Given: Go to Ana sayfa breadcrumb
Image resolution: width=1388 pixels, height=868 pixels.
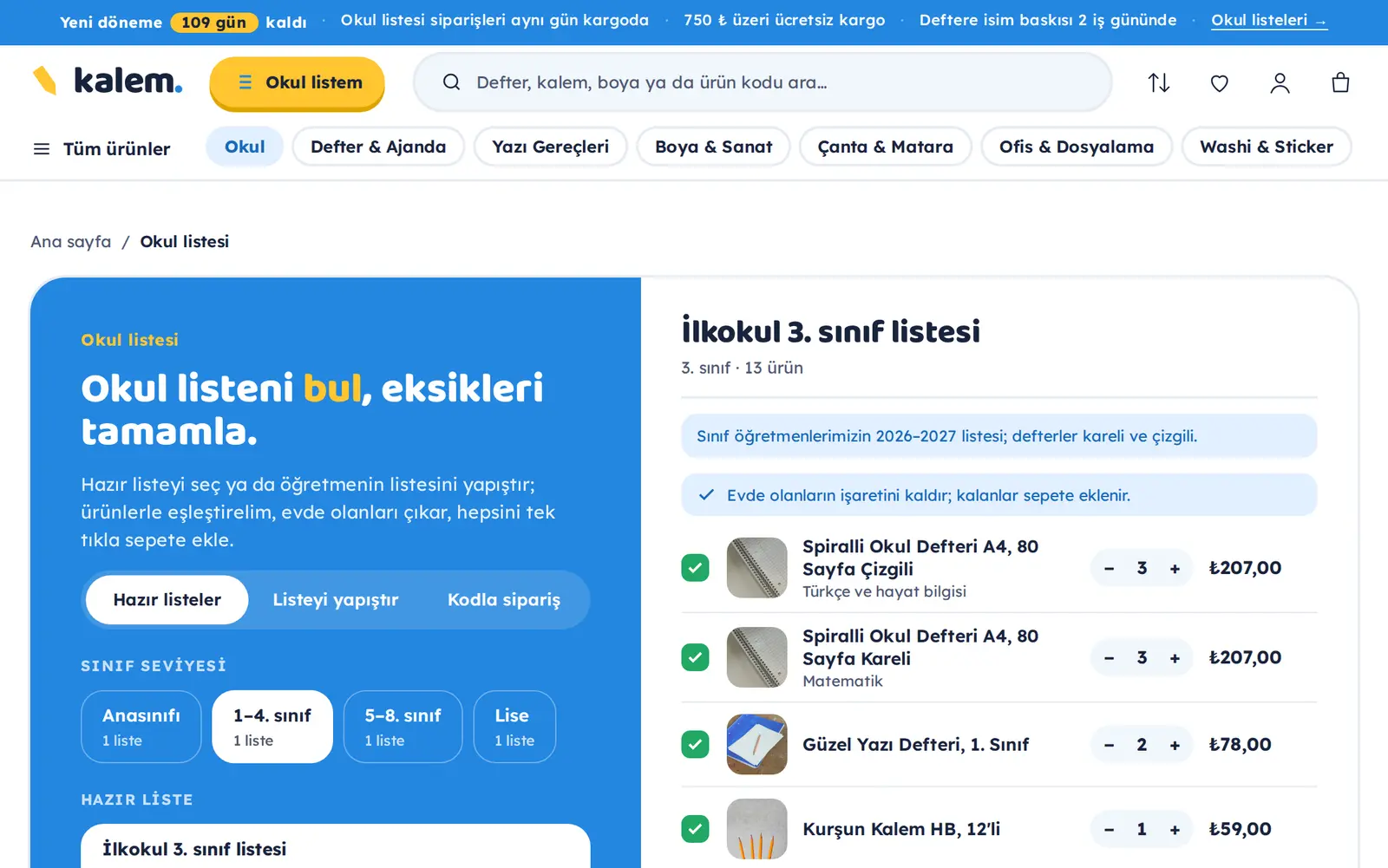Looking at the screenshot, I should click(x=71, y=242).
